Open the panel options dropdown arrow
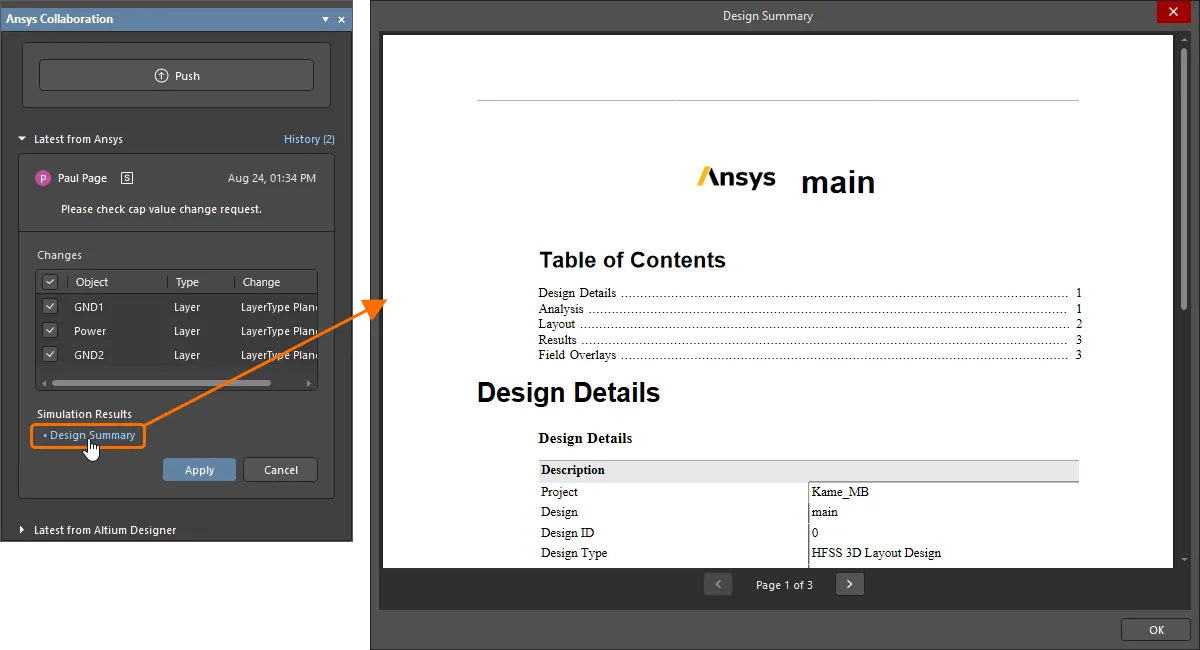This screenshot has width=1200, height=650. 325,19
